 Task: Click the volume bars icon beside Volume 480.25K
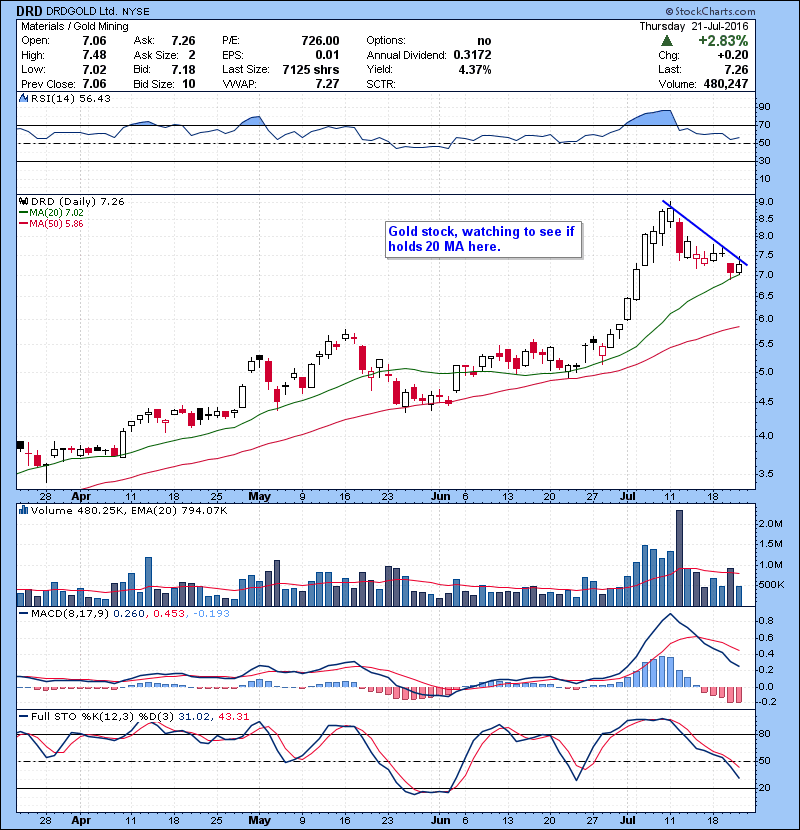(24, 511)
